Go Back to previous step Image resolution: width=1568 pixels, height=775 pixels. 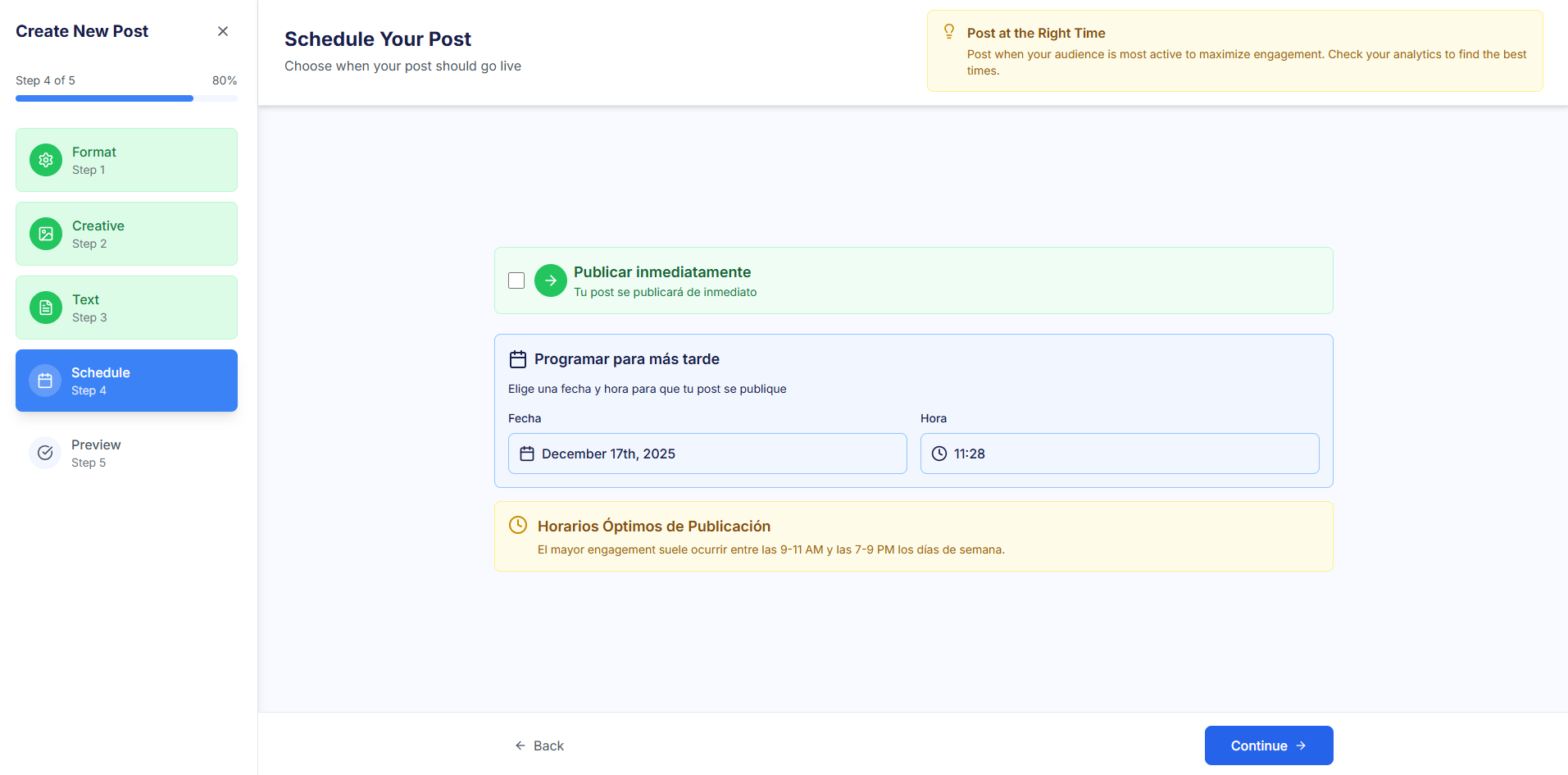[x=539, y=745]
